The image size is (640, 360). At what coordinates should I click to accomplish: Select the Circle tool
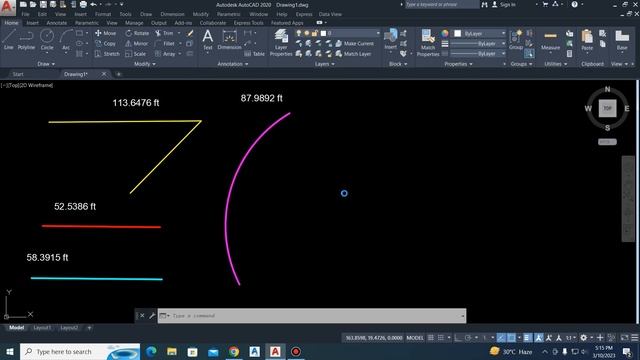[x=47, y=40]
